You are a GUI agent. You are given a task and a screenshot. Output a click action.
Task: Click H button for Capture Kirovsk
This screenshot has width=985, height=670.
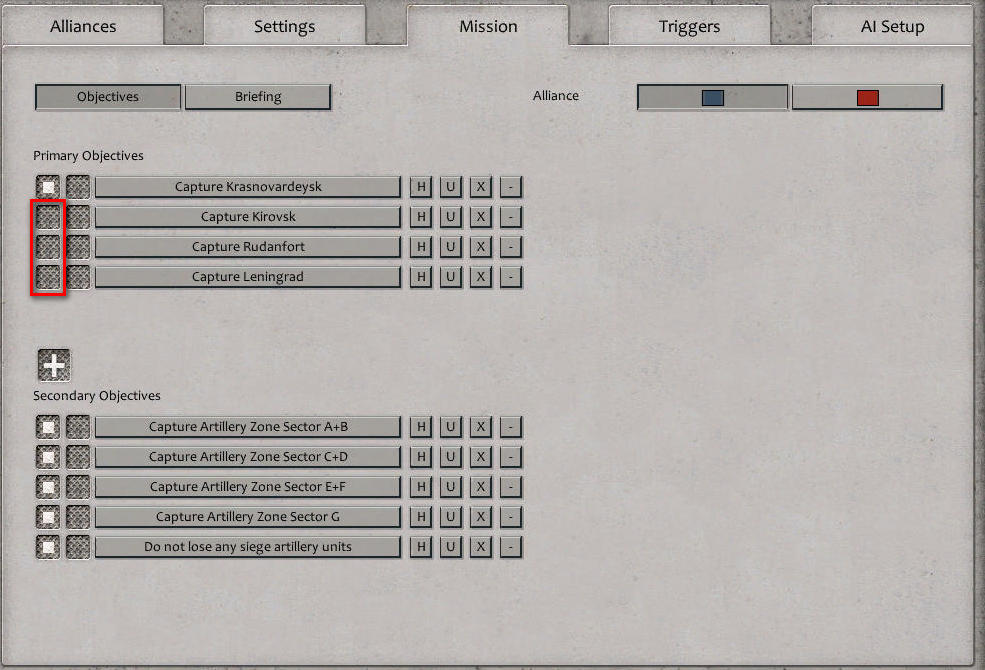pos(421,217)
